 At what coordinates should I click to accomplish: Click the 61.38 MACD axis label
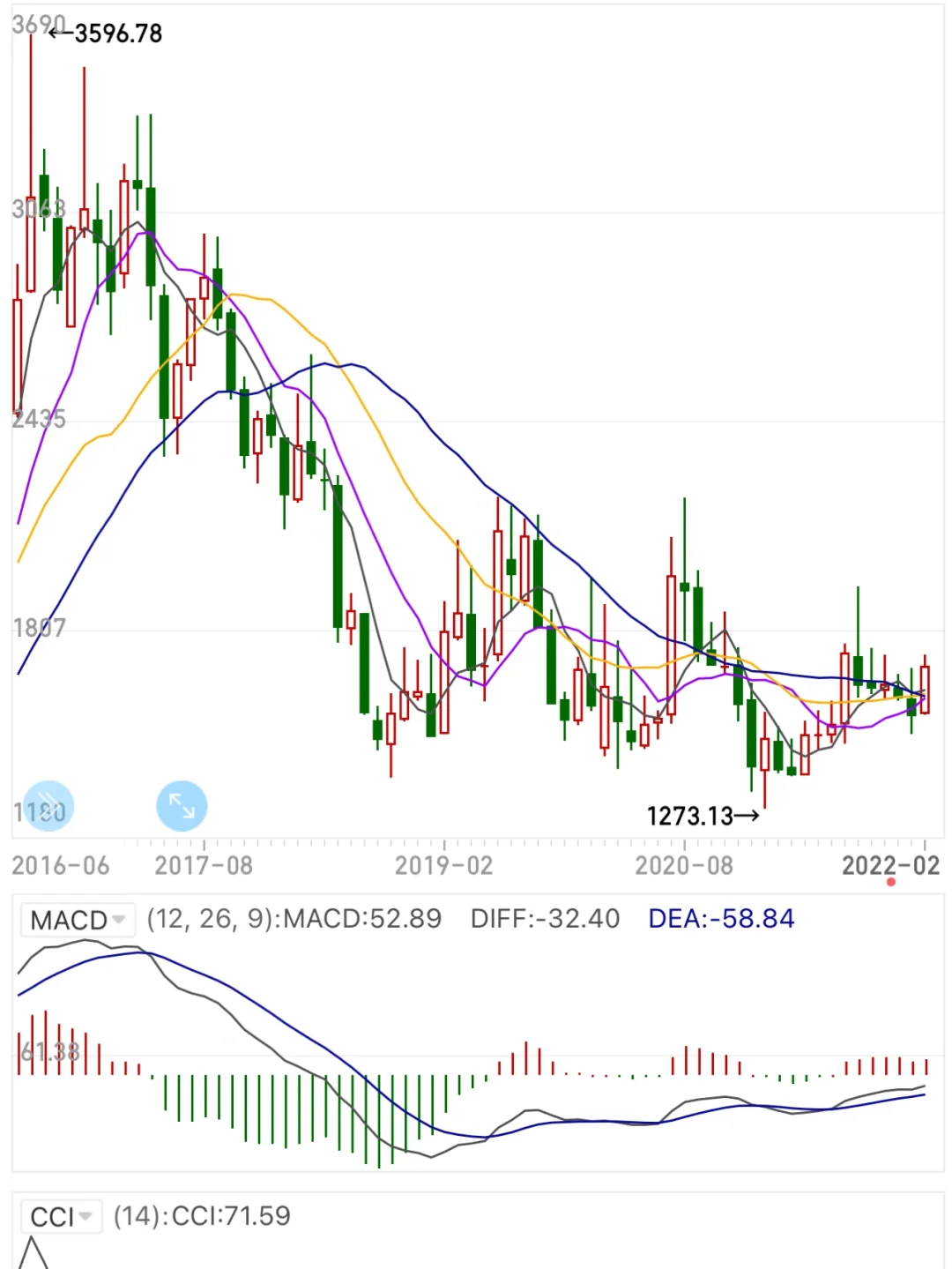49,1052
